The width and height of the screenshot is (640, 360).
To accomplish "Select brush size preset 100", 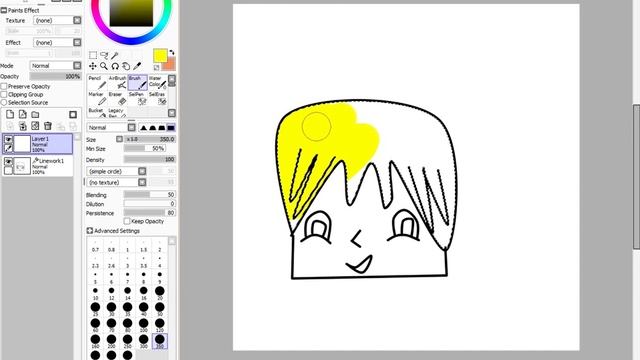I will coord(143,325).
